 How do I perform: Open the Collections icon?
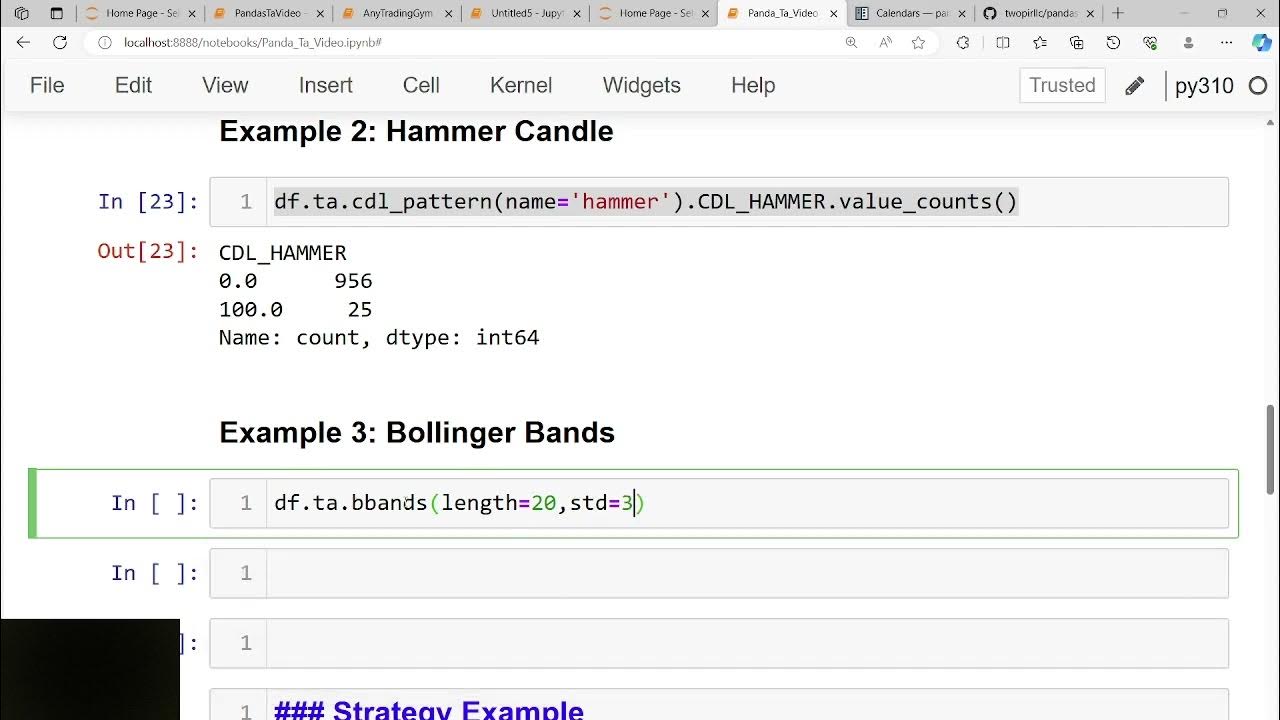pos(1077,43)
